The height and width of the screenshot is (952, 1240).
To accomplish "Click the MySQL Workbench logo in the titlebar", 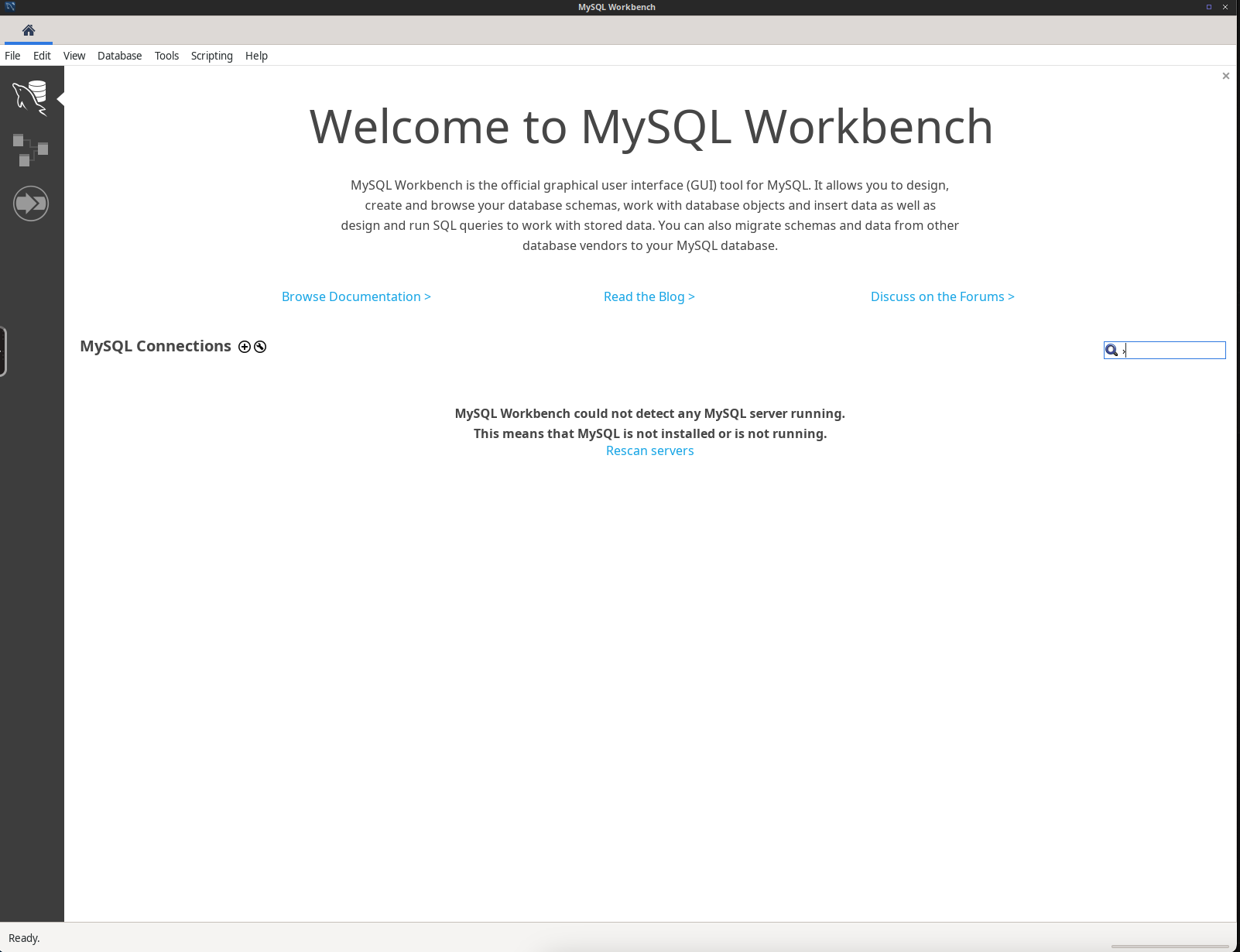I will coord(9,7).
